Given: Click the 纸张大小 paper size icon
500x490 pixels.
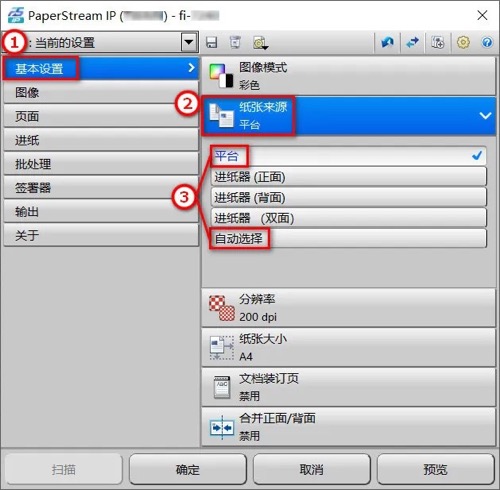Looking at the screenshot, I should tap(222, 348).
